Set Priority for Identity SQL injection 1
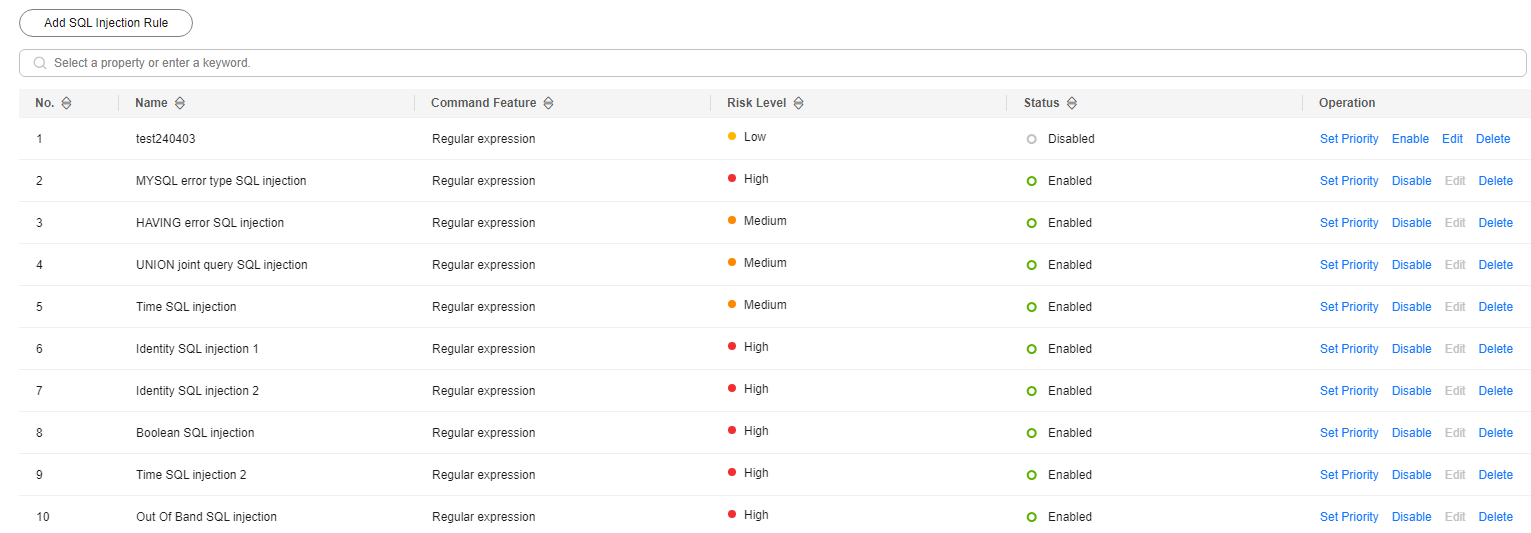 pos(1349,349)
